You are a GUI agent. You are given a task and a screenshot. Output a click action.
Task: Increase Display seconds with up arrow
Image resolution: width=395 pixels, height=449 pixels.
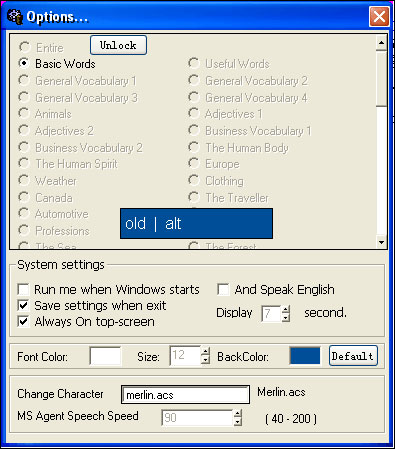286,309
